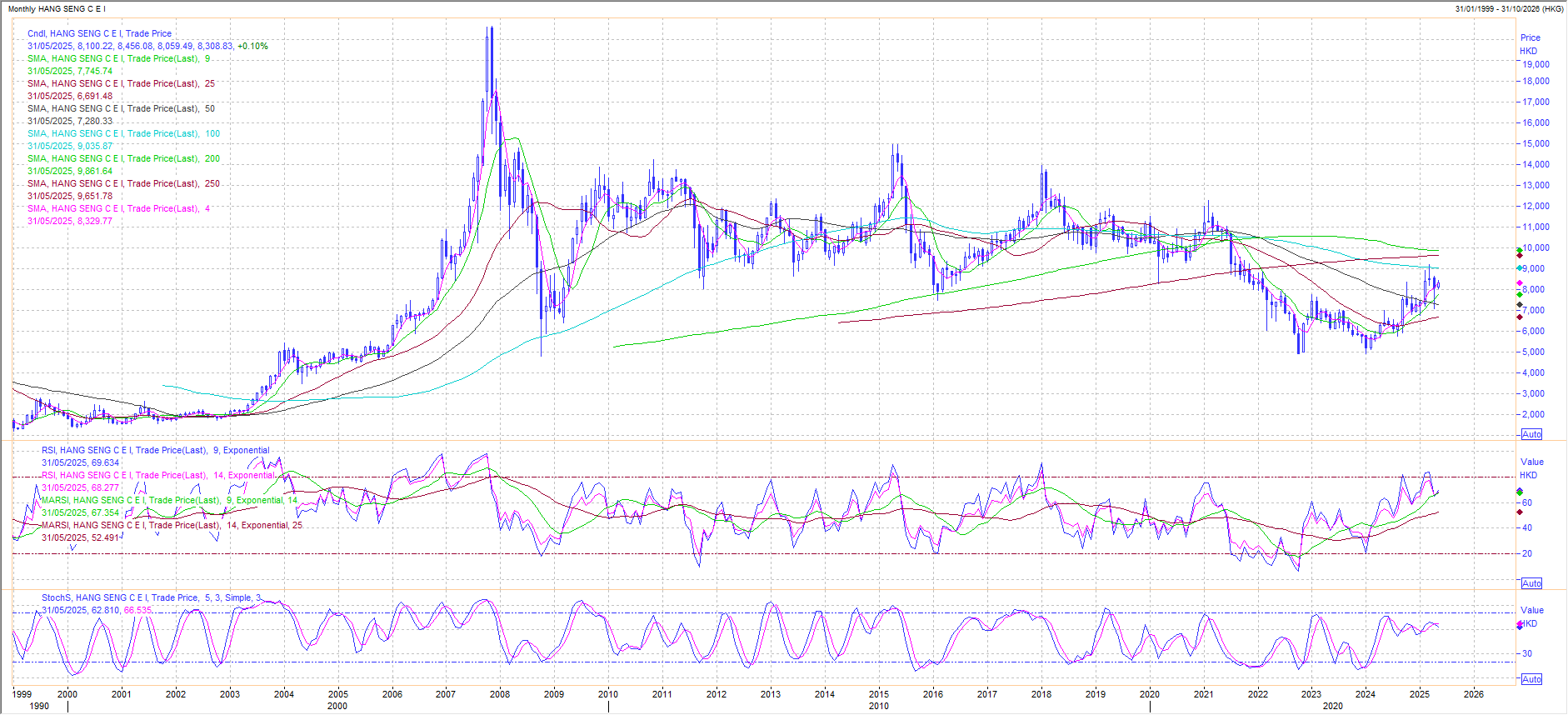Viewport: 1568px width, 715px height.
Task: Click the magenta SMA 4 legend label
Action: pos(118,209)
